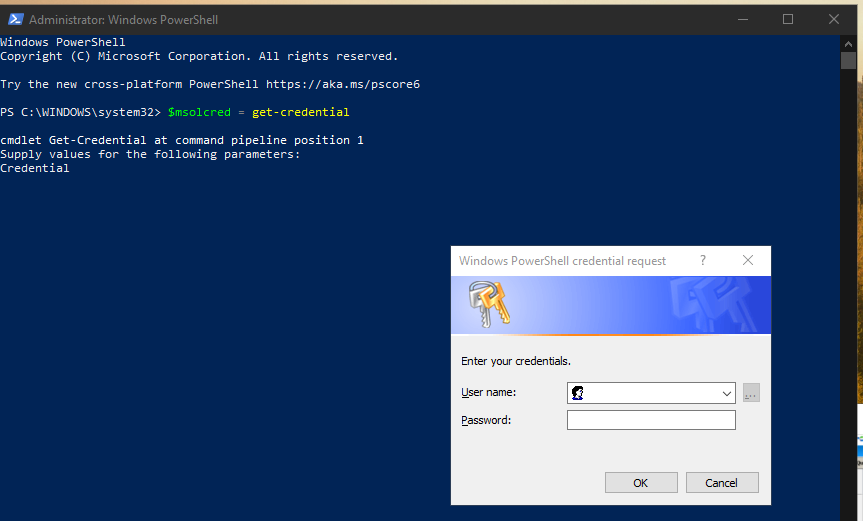
Task: Click the scrollbar up arrow in PowerShell
Action: (x=848, y=43)
